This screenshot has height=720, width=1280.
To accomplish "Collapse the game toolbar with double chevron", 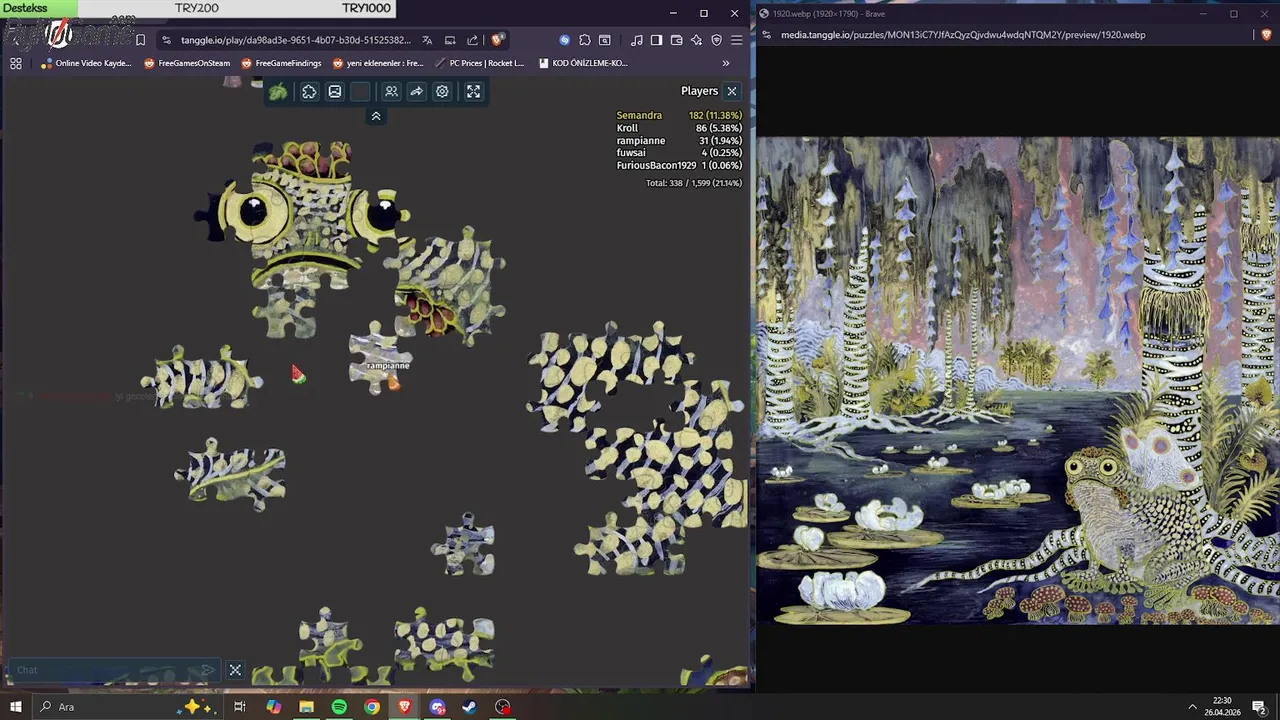I will pyautogui.click(x=376, y=117).
